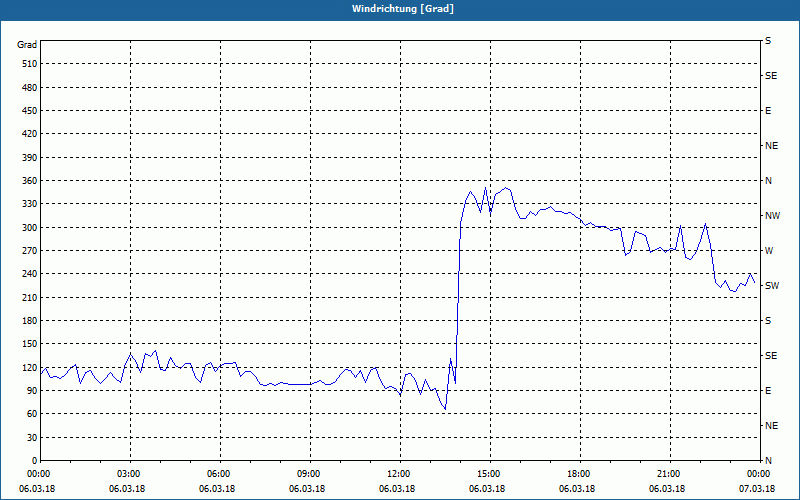Image resolution: width=800 pixels, height=500 pixels.
Task: Select the '30' y-axis tick label
Action: [32, 437]
